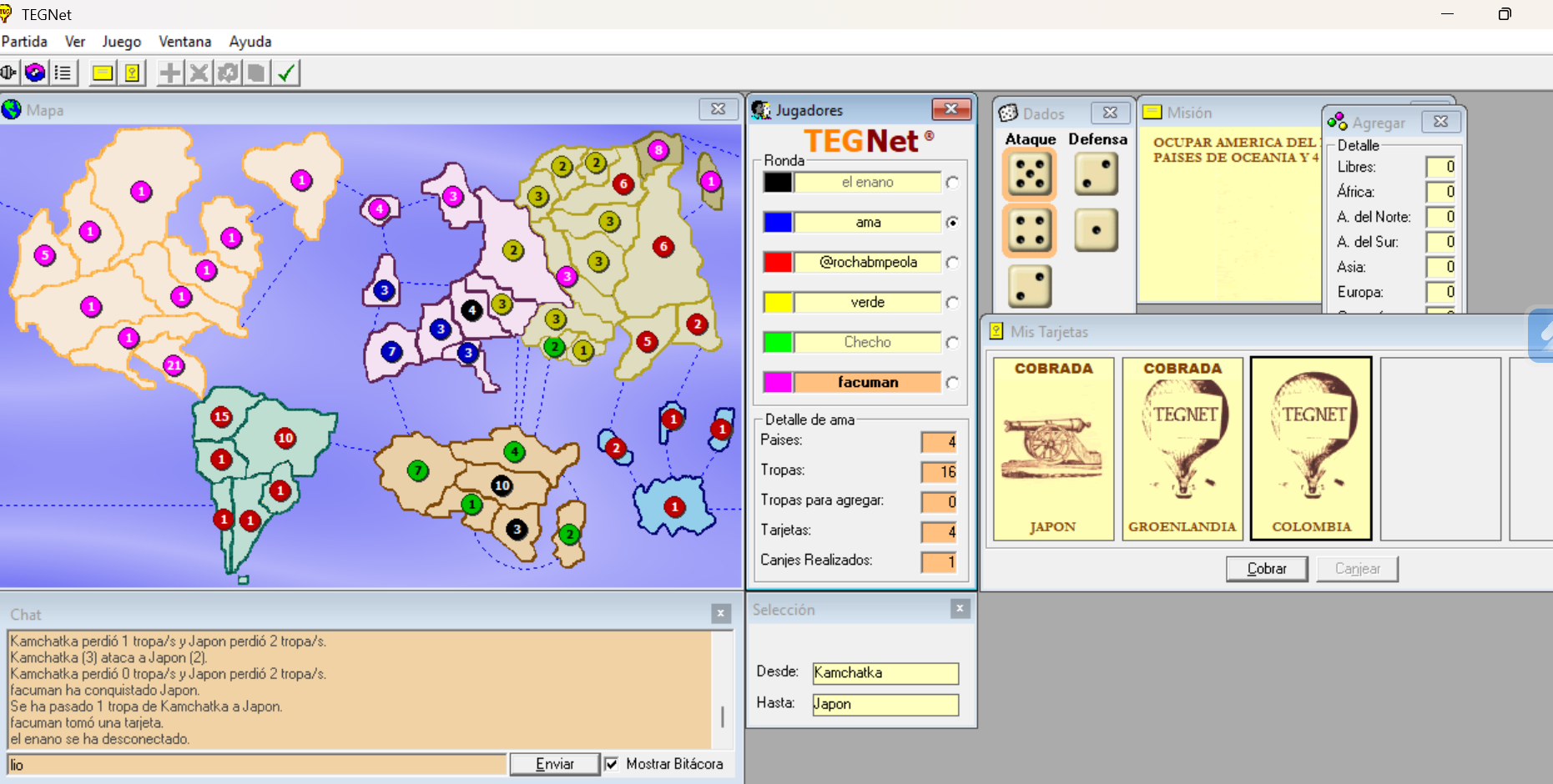Open my cards via yellow balloon icon

(x=132, y=73)
